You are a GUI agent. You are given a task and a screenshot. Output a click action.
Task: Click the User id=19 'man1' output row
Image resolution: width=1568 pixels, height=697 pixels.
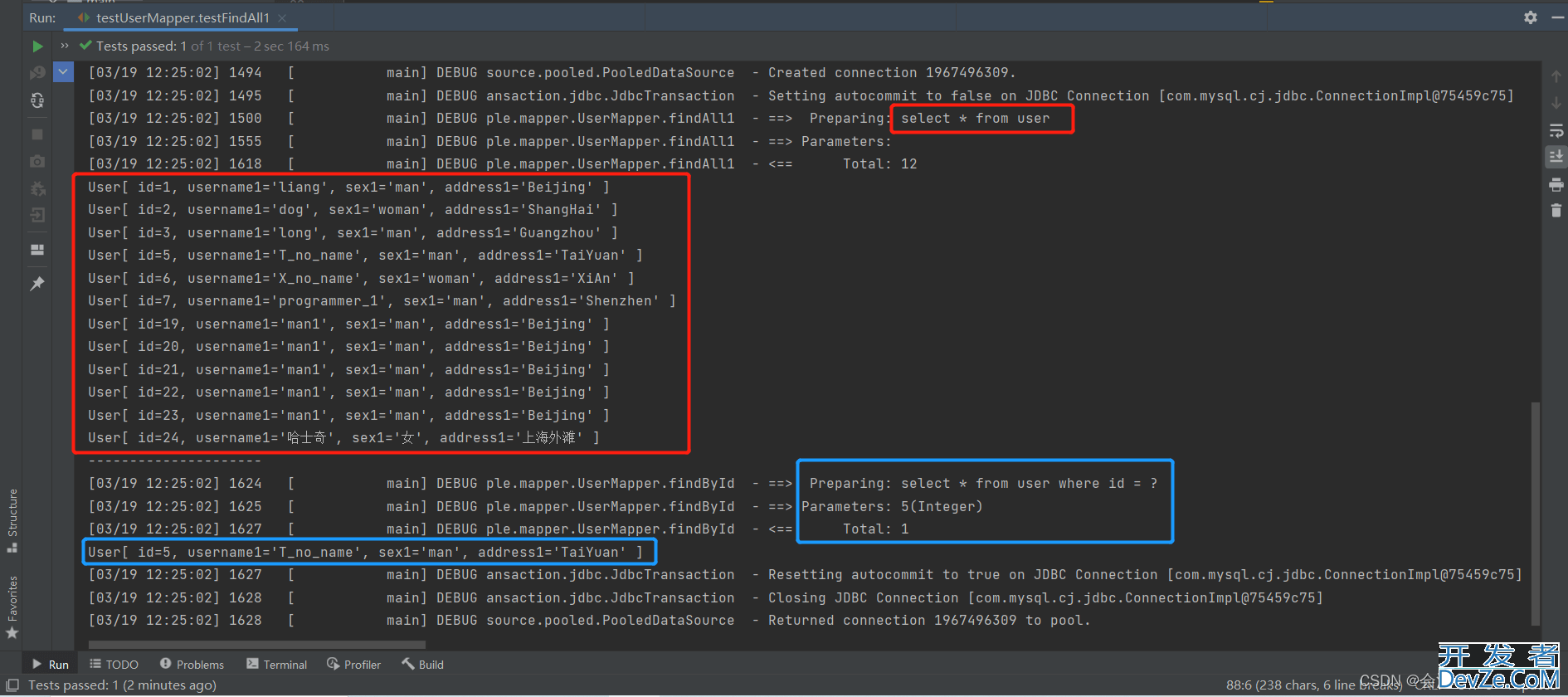point(348,324)
